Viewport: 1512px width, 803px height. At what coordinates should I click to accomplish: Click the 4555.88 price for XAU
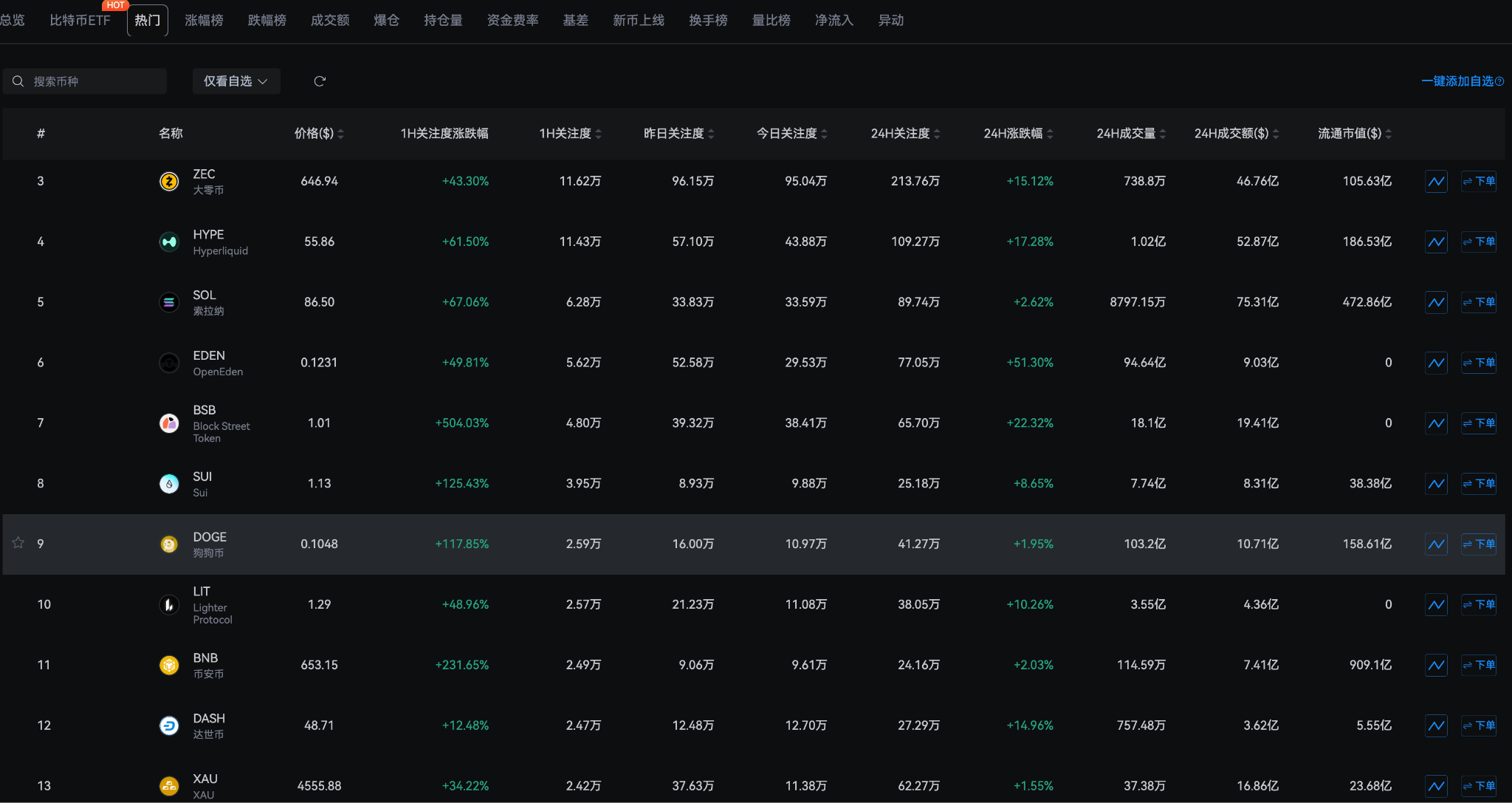(x=319, y=786)
